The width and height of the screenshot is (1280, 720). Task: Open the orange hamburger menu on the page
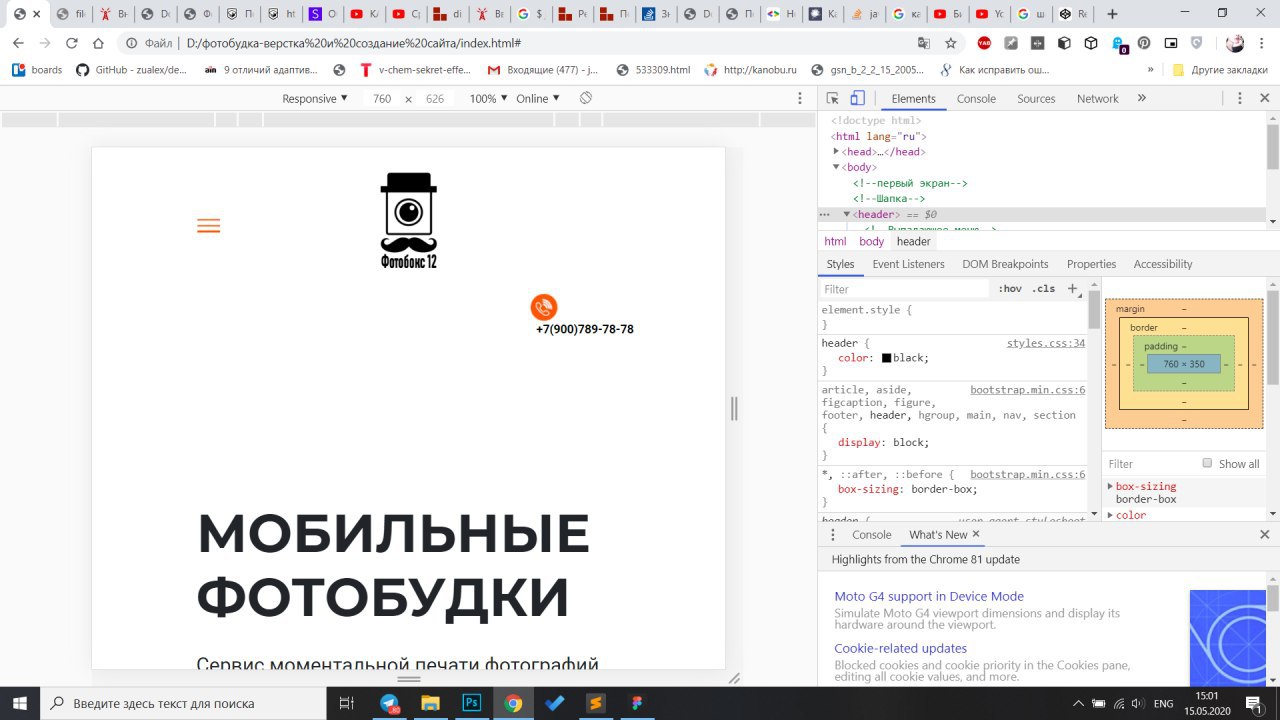(208, 226)
